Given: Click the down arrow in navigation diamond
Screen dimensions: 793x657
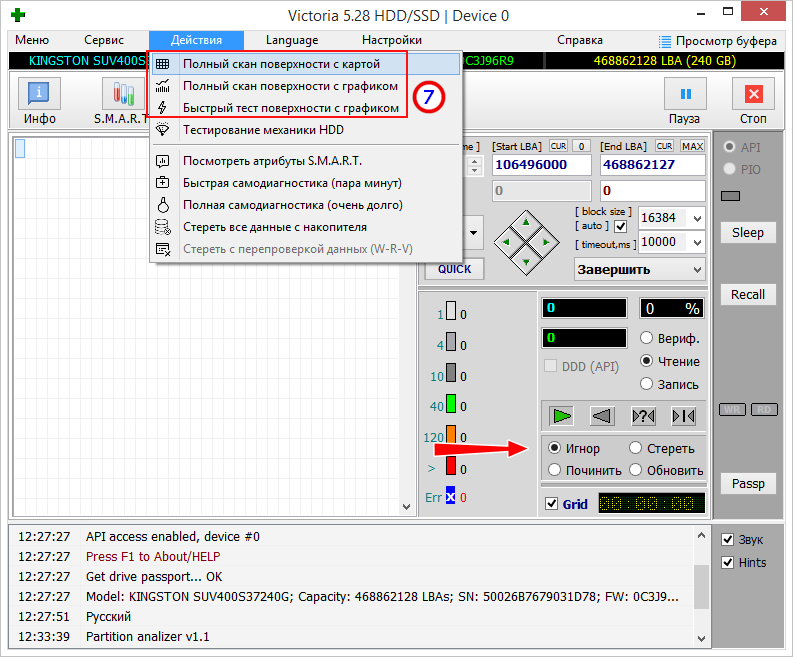Looking at the screenshot, I should click(526, 262).
